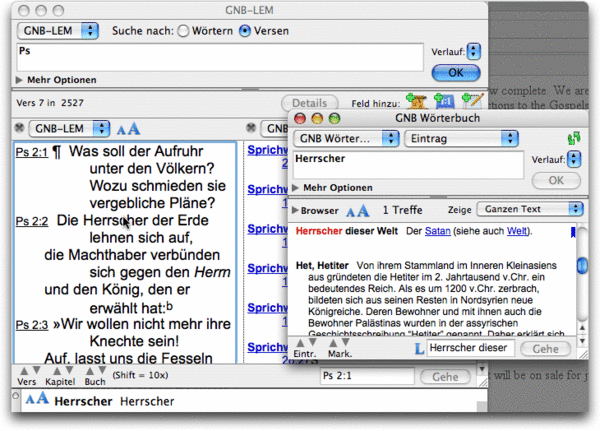Image resolution: width=600 pixels, height=431 pixels.
Task: Click the Ps 2:3 verse reference
Action: 31,325
